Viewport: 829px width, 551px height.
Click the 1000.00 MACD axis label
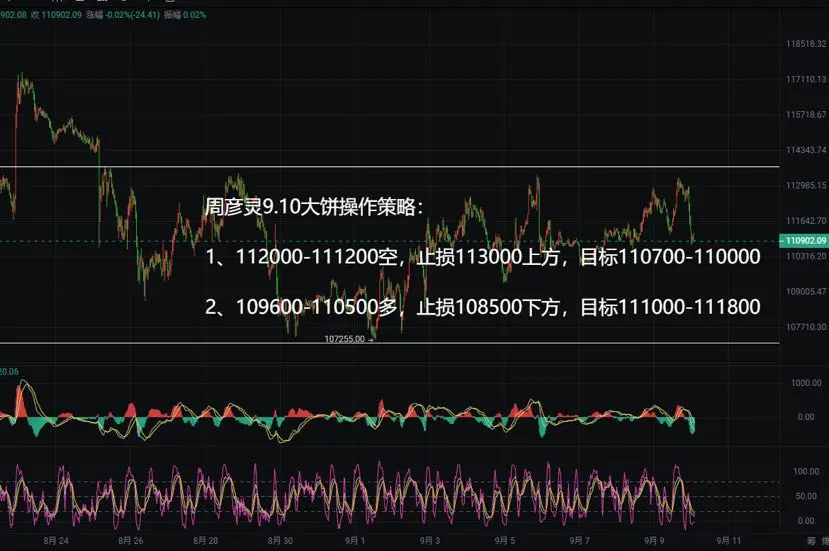806,383
